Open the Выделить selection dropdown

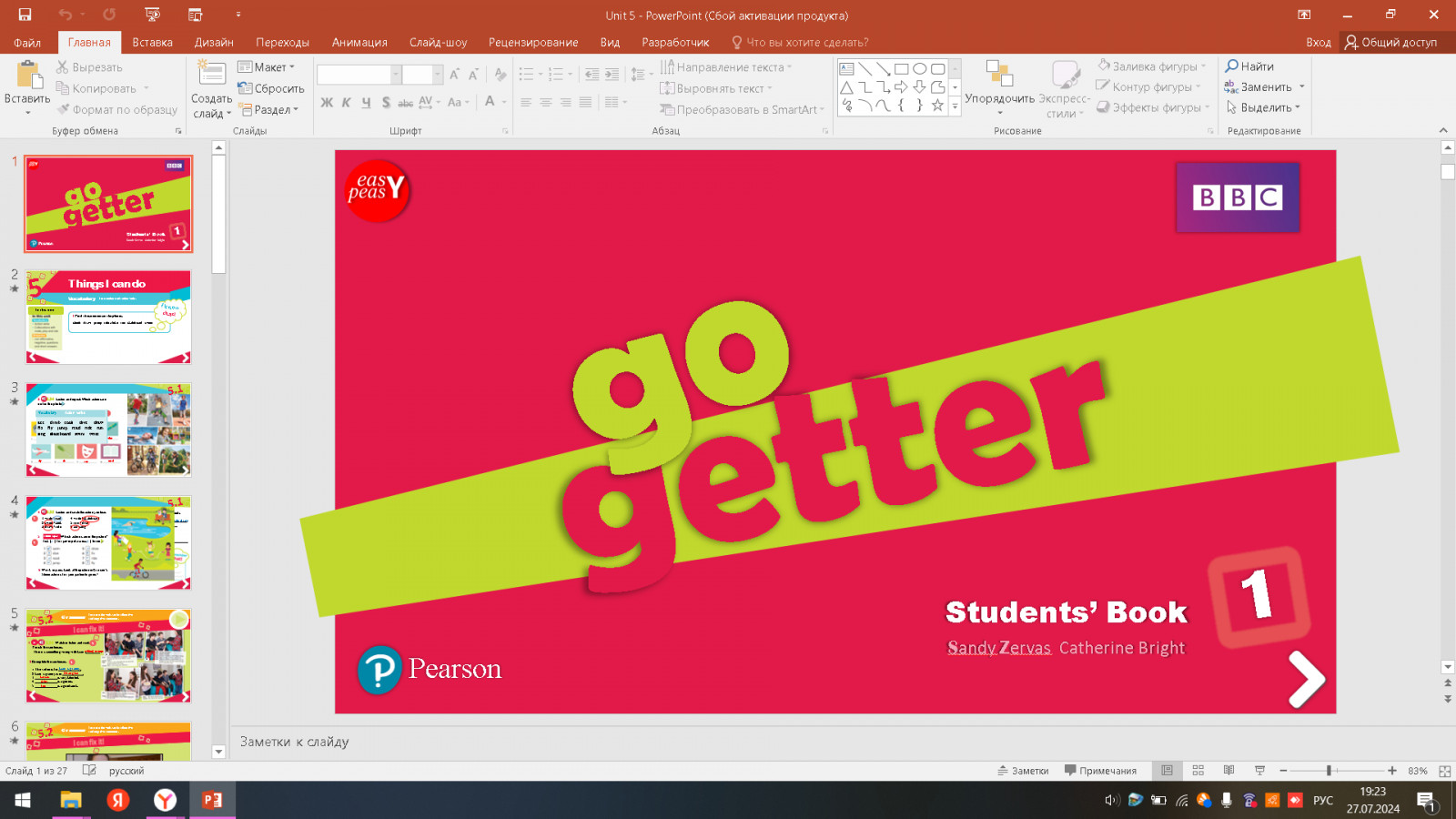(1263, 107)
